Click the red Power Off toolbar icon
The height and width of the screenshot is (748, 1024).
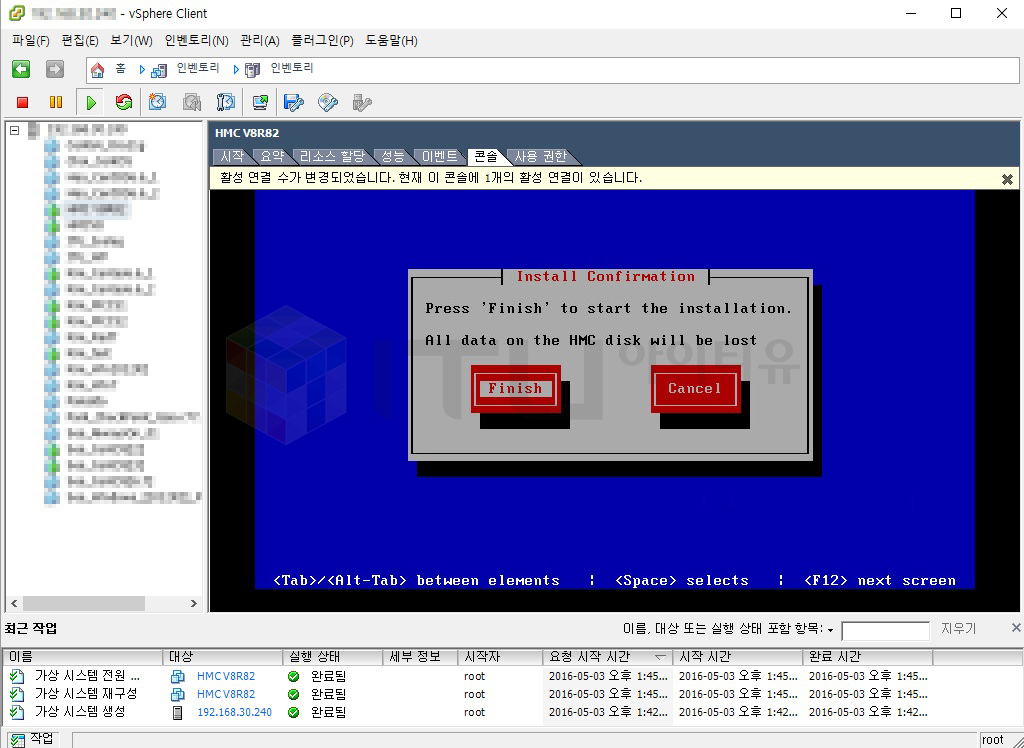[x=23, y=102]
